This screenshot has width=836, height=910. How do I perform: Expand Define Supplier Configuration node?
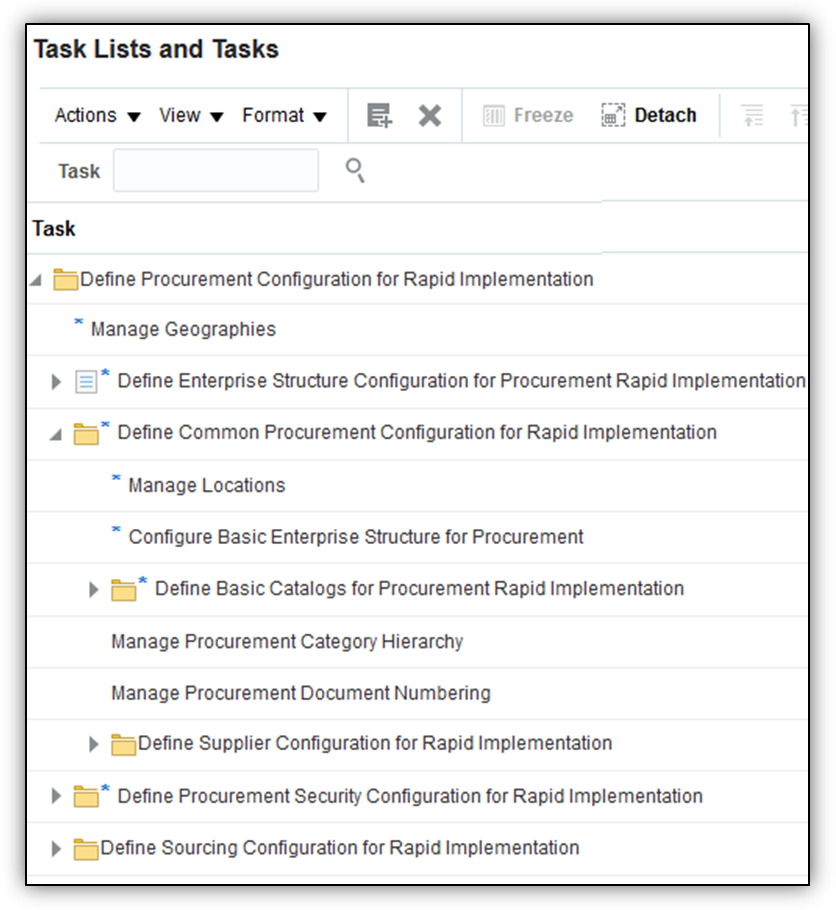click(x=94, y=745)
